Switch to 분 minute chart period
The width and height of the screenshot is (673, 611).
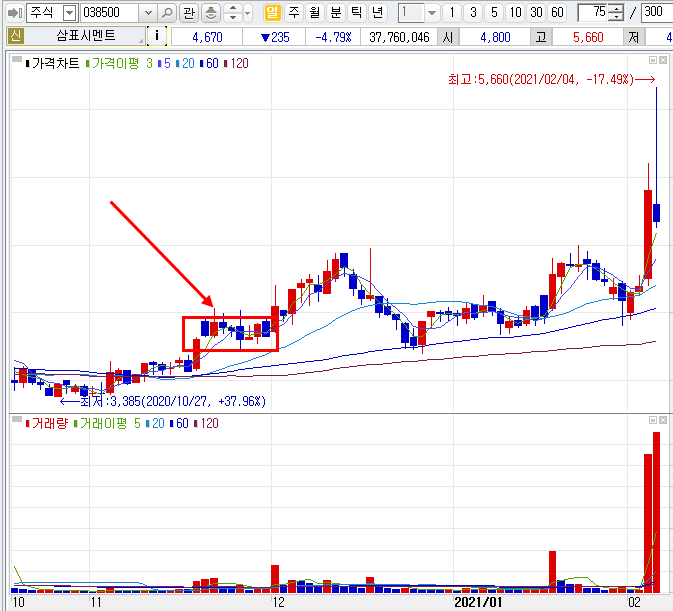click(x=336, y=13)
